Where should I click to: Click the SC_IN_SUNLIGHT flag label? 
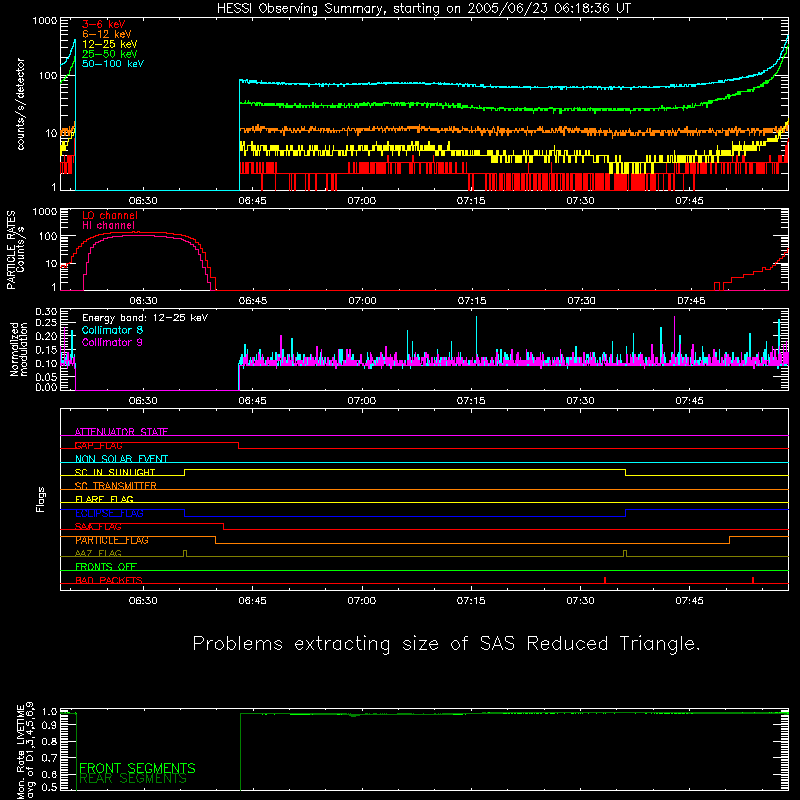tap(115, 472)
